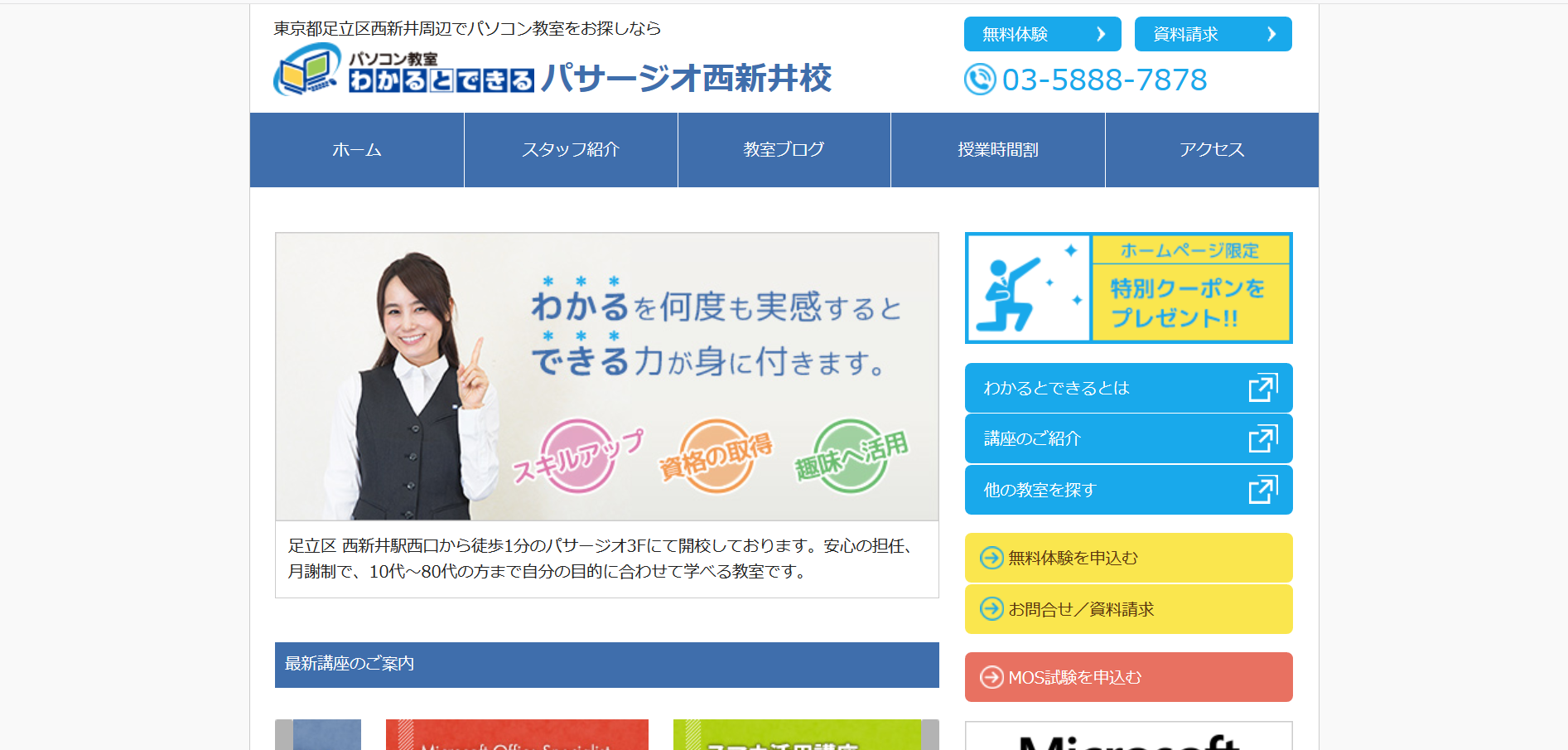Open the 教室ブログ navigation item
Screen dimensions: 1568x750
(x=784, y=150)
